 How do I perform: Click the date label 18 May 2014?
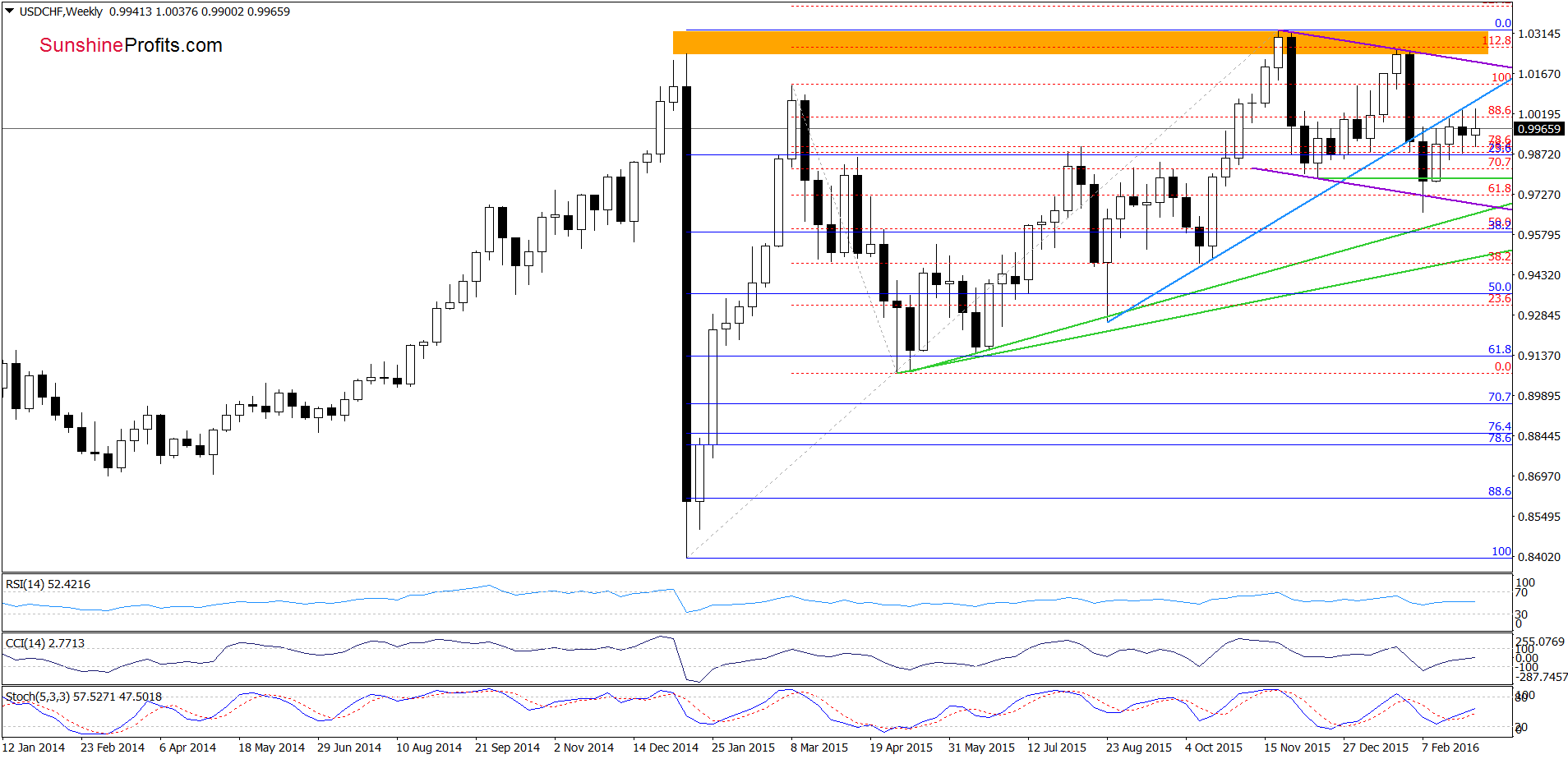(271, 747)
